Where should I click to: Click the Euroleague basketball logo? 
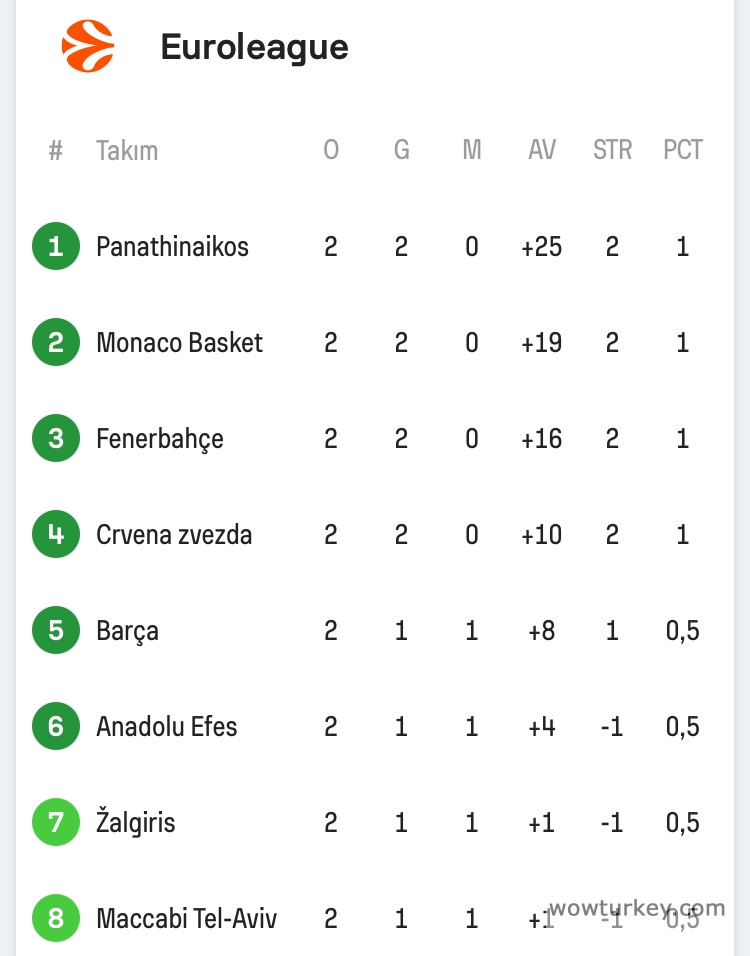coord(88,47)
